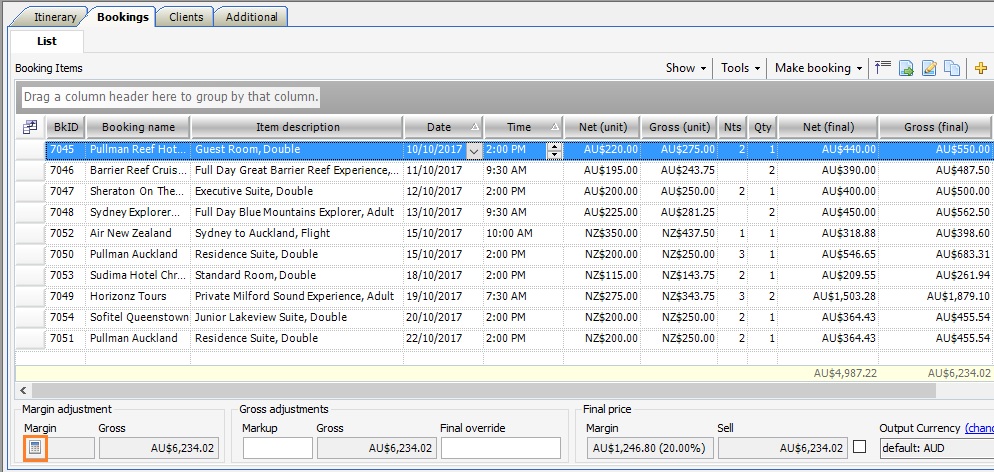Open the Make booking dropdown
Image resolution: width=994 pixels, height=472 pixels.
(x=819, y=68)
